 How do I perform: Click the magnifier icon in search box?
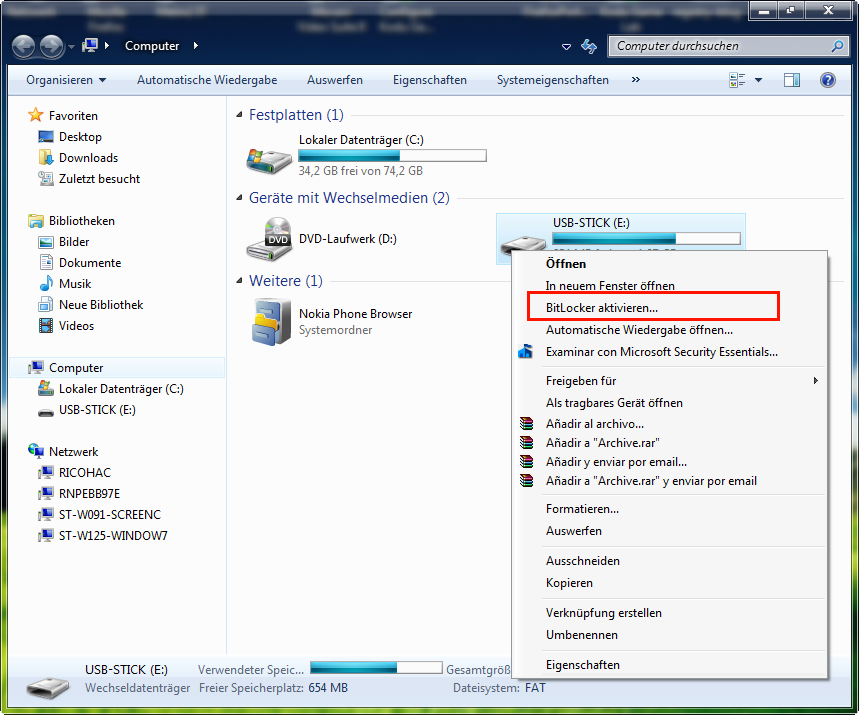[x=837, y=46]
